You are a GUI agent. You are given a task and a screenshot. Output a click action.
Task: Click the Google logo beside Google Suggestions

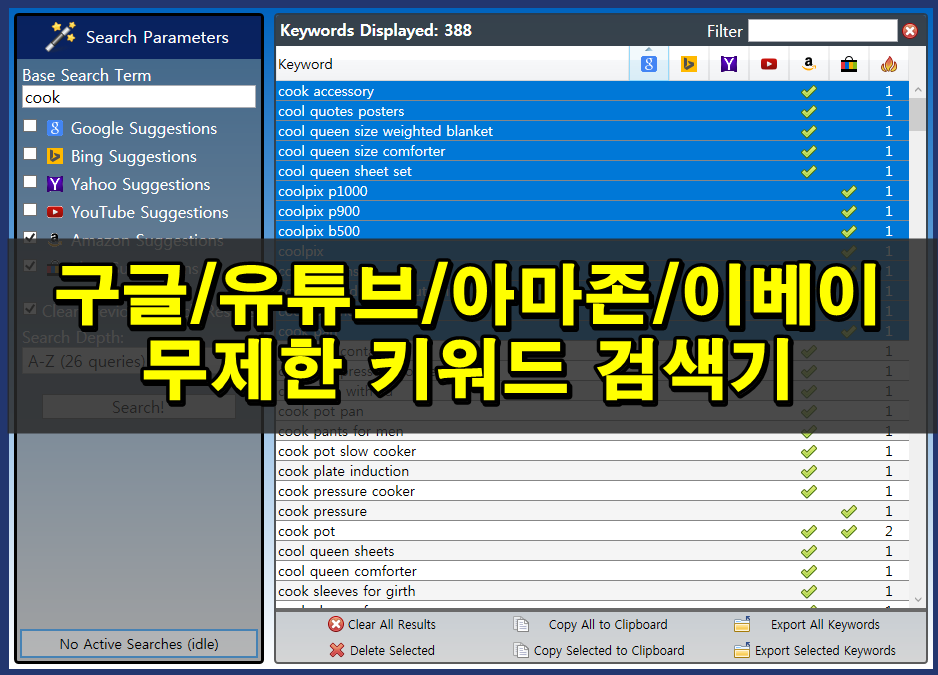click(55, 128)
